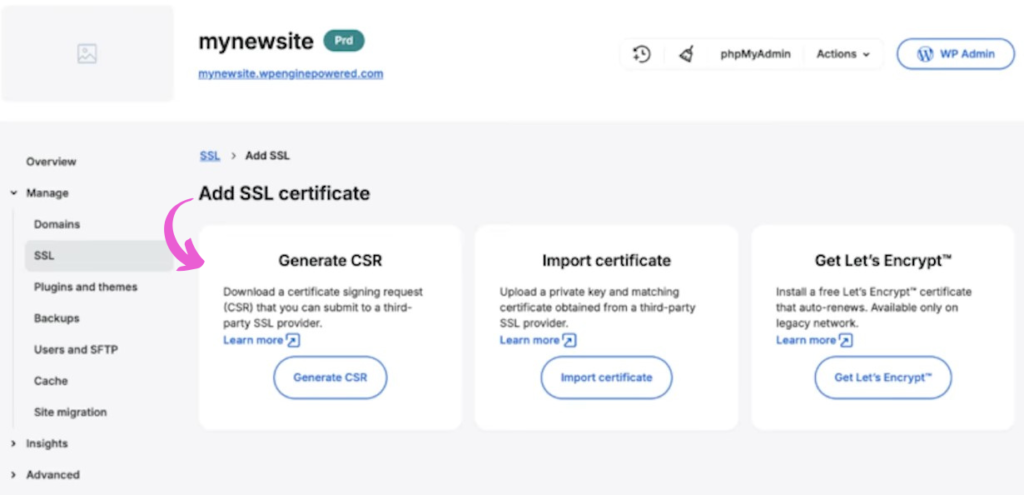Open mynewsite.wpenginepowered.com link
Image resolution: width=1024 pixels, height=495 pixels.
pyautogui.click(x=291, y=74)
